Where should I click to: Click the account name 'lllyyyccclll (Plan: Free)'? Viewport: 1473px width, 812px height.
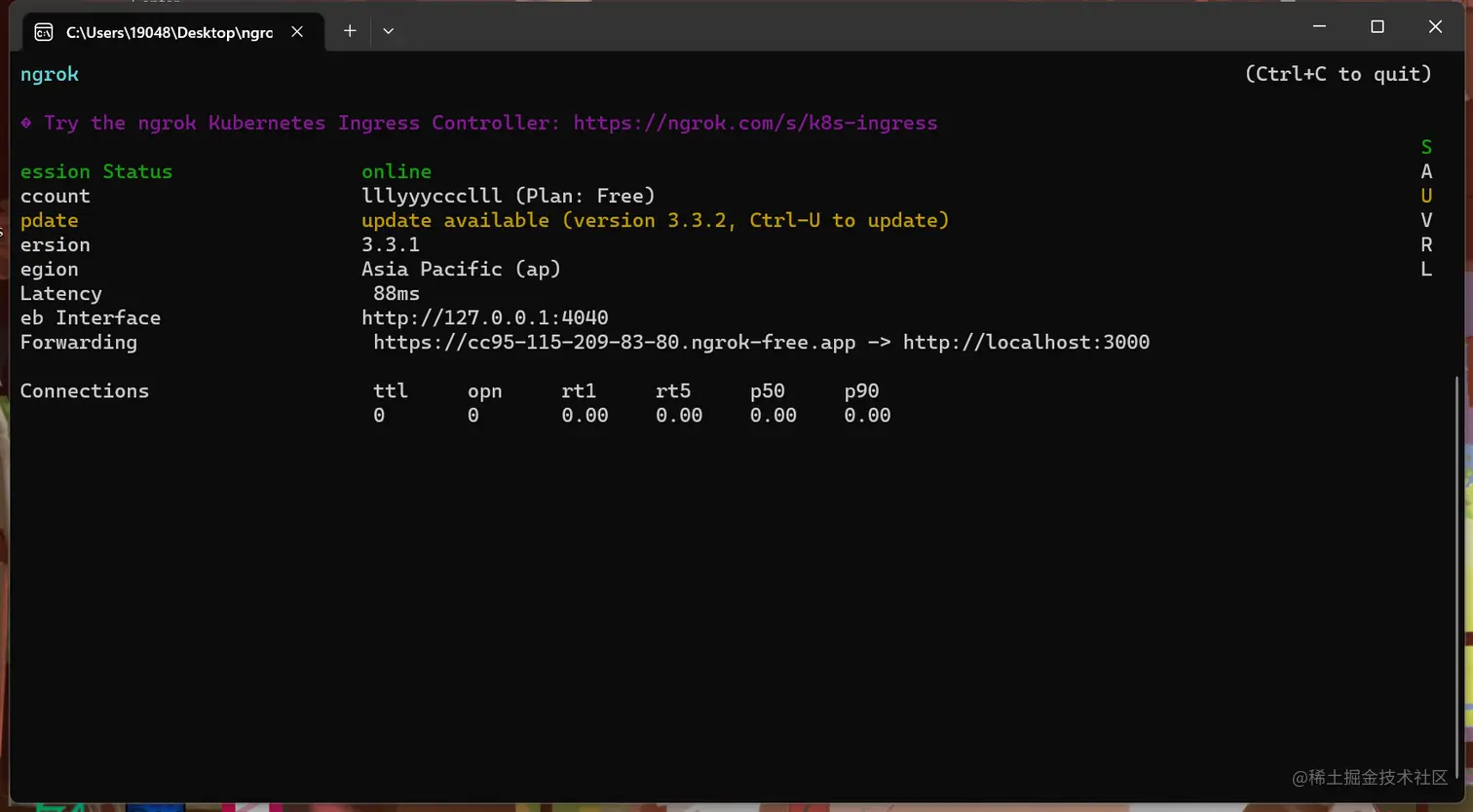[x=509, y=196]
